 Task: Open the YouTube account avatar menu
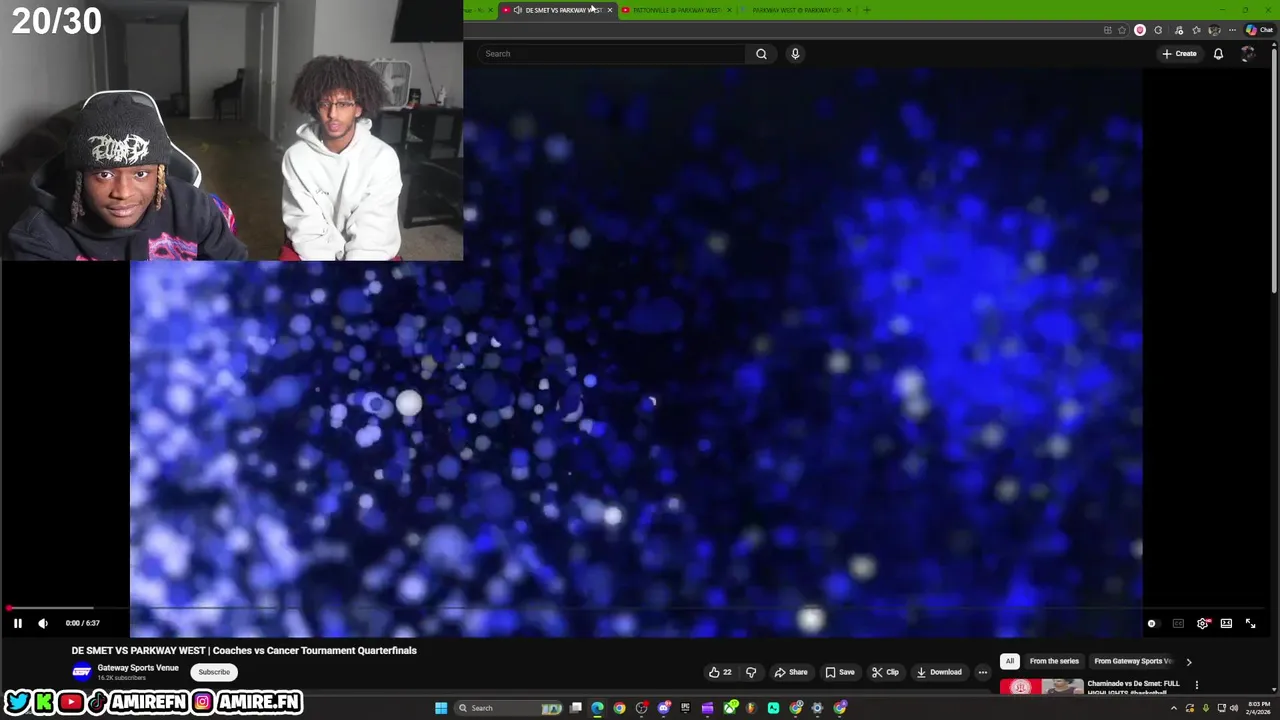[x=1247, y=54]
